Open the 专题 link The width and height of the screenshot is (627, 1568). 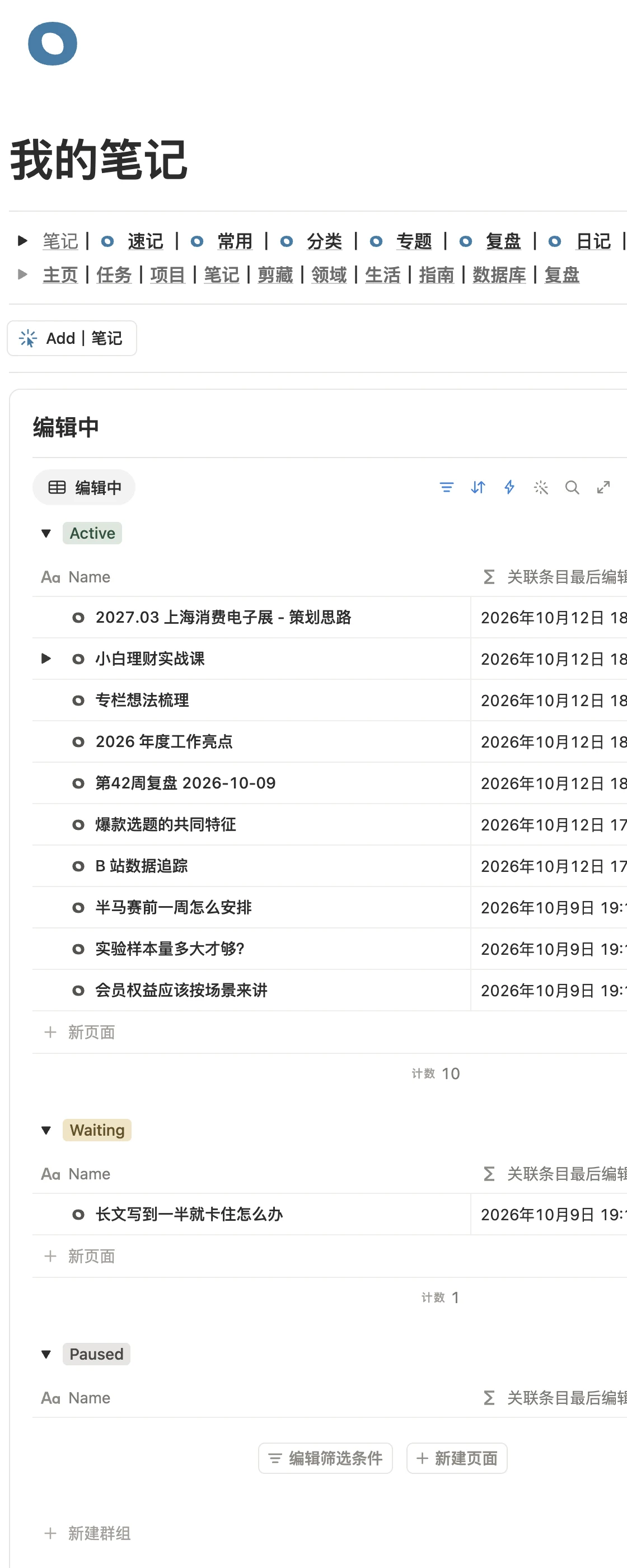pyautogui.click(x=414, y=242)
